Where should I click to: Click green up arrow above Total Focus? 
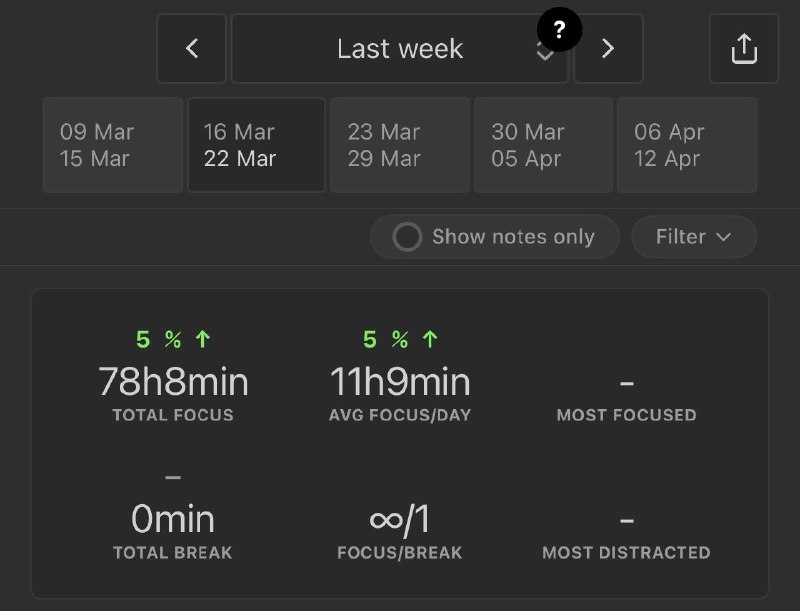[x=203, y=340]
